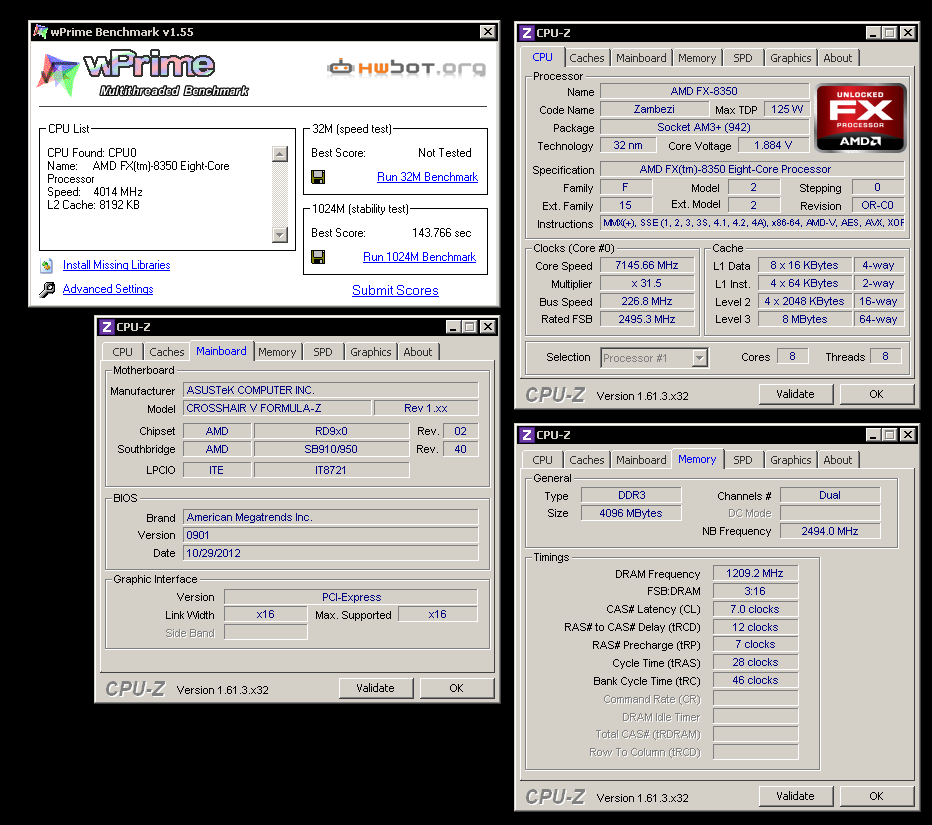Screen dimensions: 932x825
Task: Click the save icon beside the 1024M benchmark
Action: [x=318, y=257]
